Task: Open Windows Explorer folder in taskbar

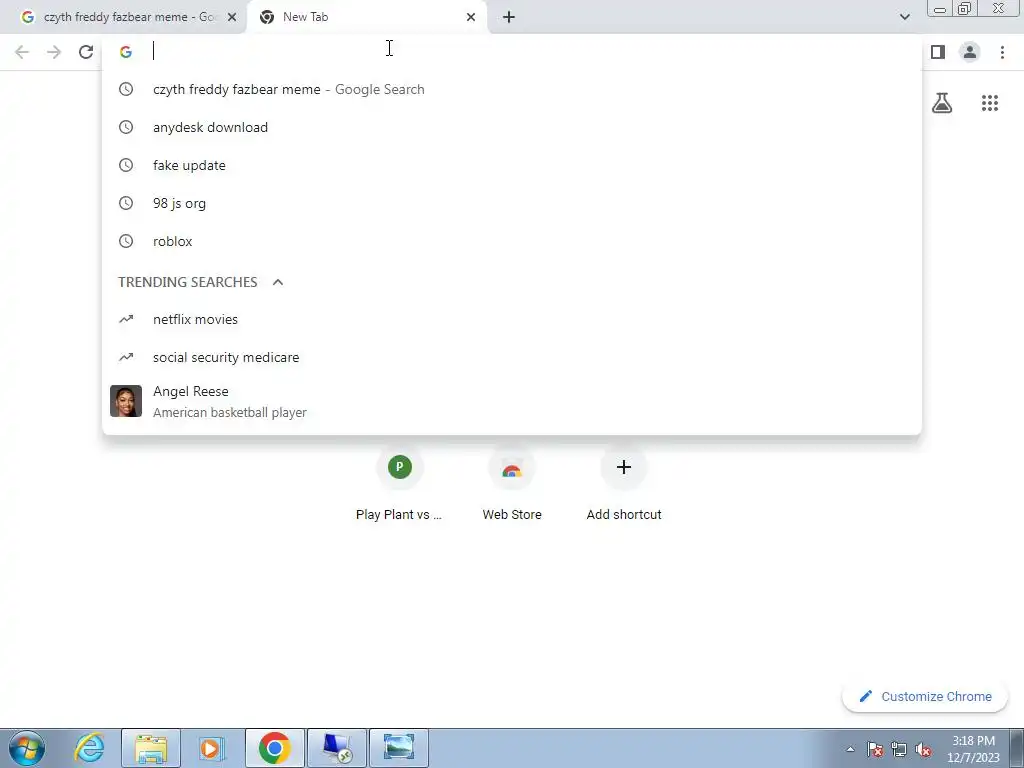Action: pos(151,748)
